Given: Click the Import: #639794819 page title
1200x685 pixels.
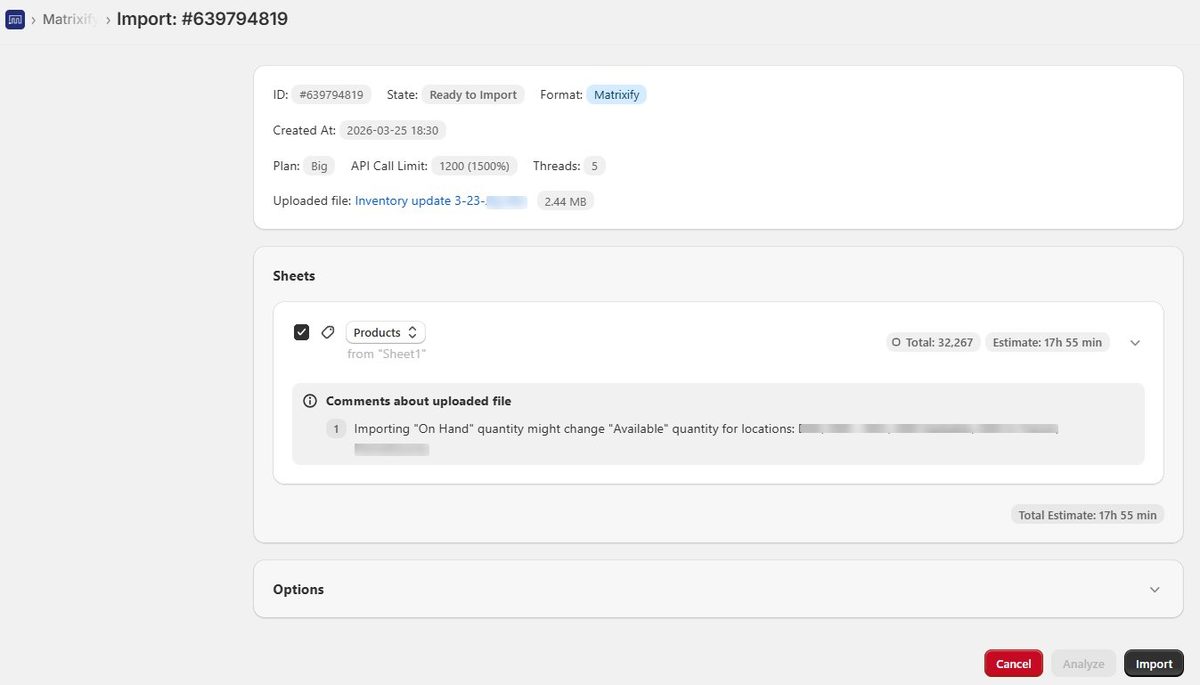Looking at the screenshot, I should pos(202,18).
